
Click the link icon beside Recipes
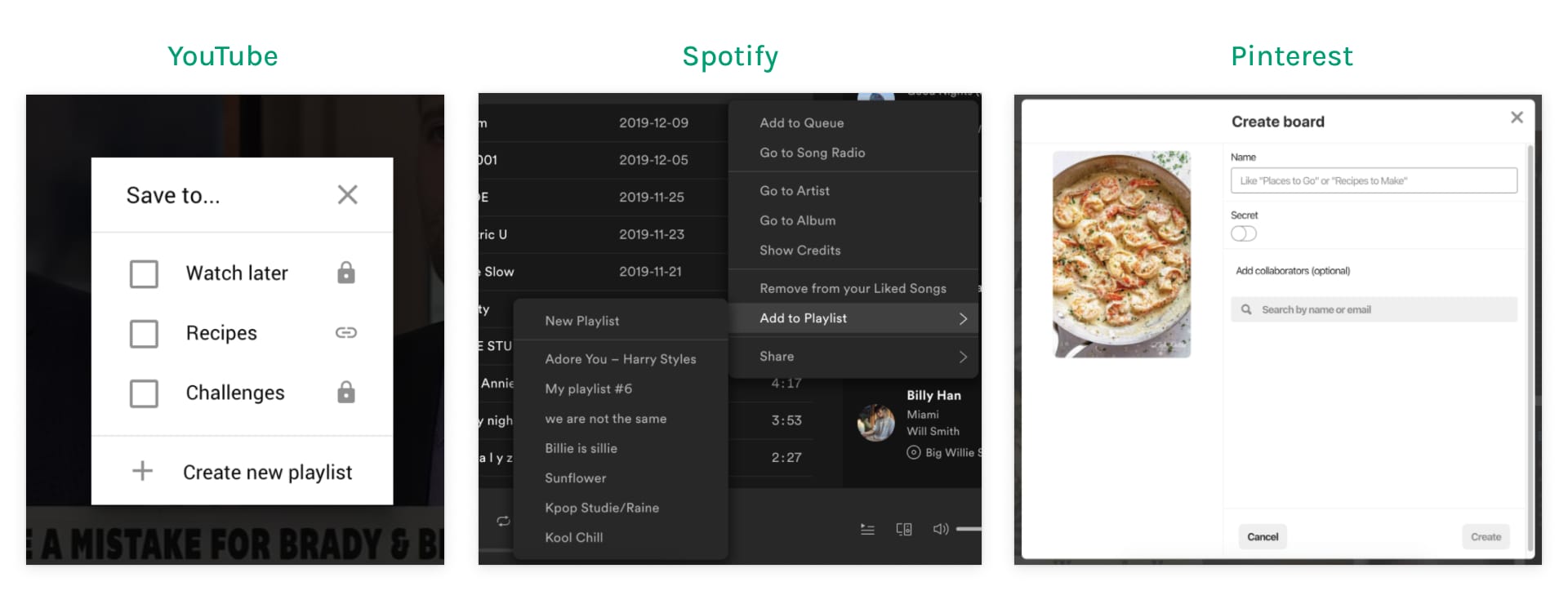pos(346,332)
